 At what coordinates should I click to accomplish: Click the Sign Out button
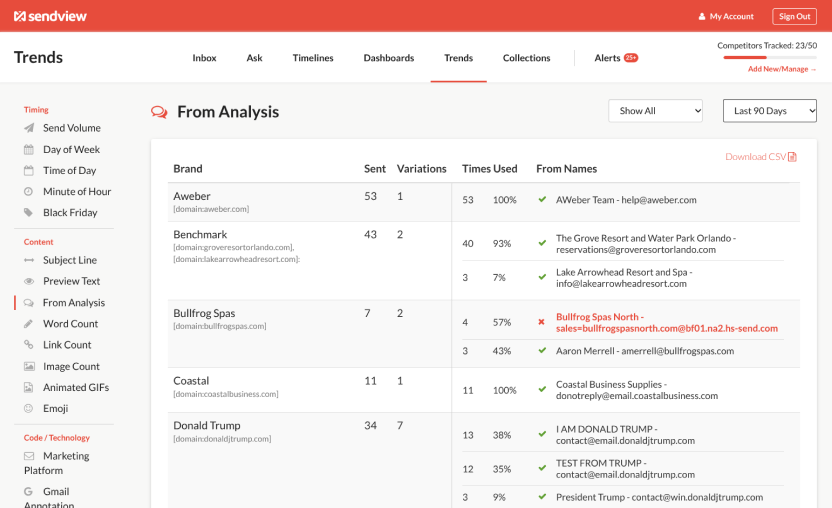(794, 16)
